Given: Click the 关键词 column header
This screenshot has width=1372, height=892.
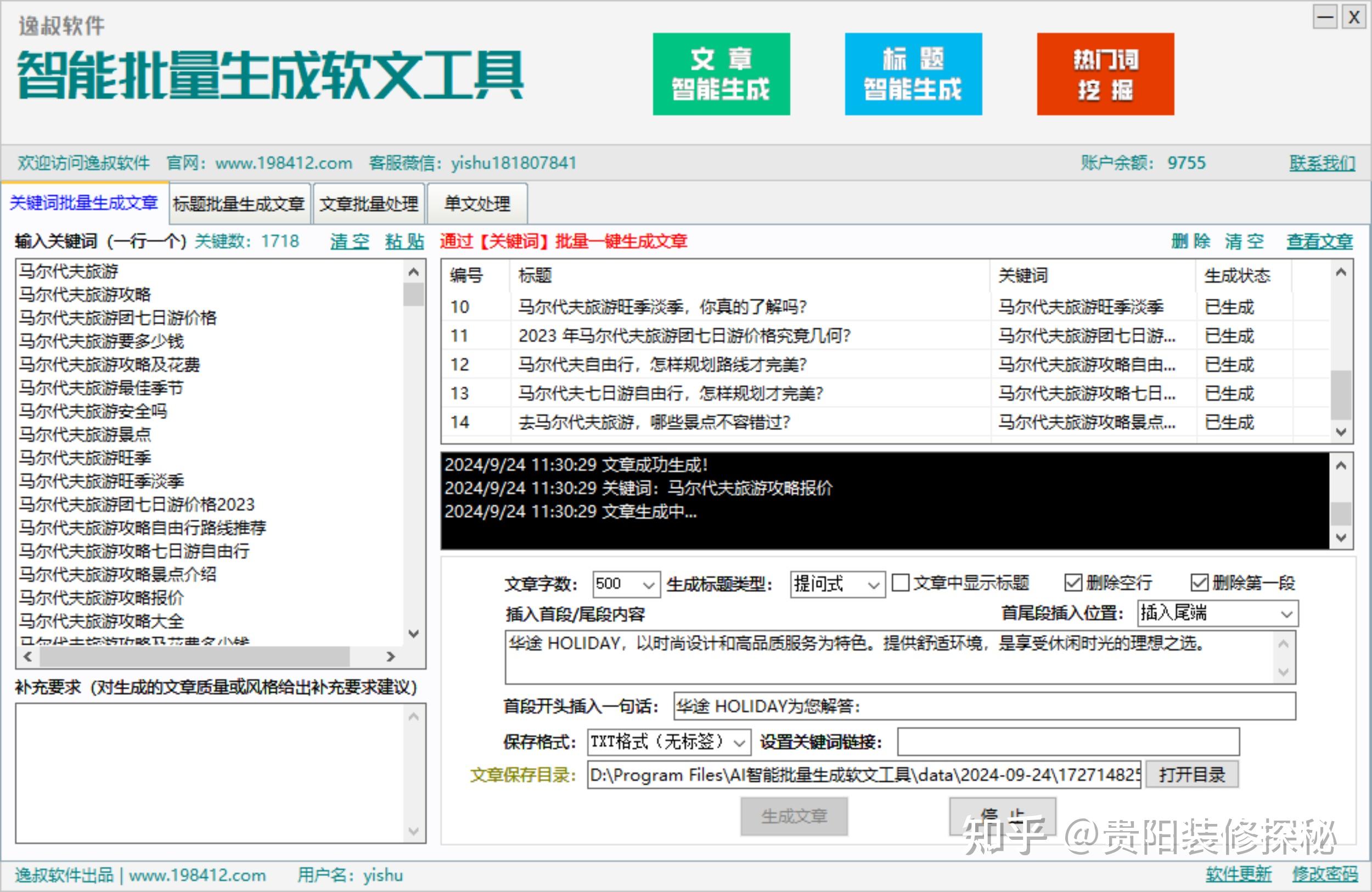Looking at the screenshot, I should (1093, 275).
